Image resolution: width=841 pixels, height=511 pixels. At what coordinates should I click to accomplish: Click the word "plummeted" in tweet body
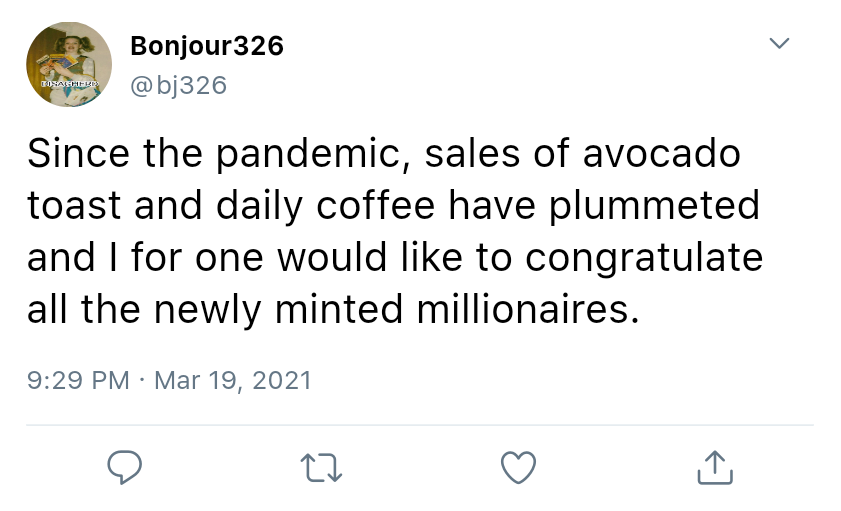pyautogui.click(x=654, y=206)
